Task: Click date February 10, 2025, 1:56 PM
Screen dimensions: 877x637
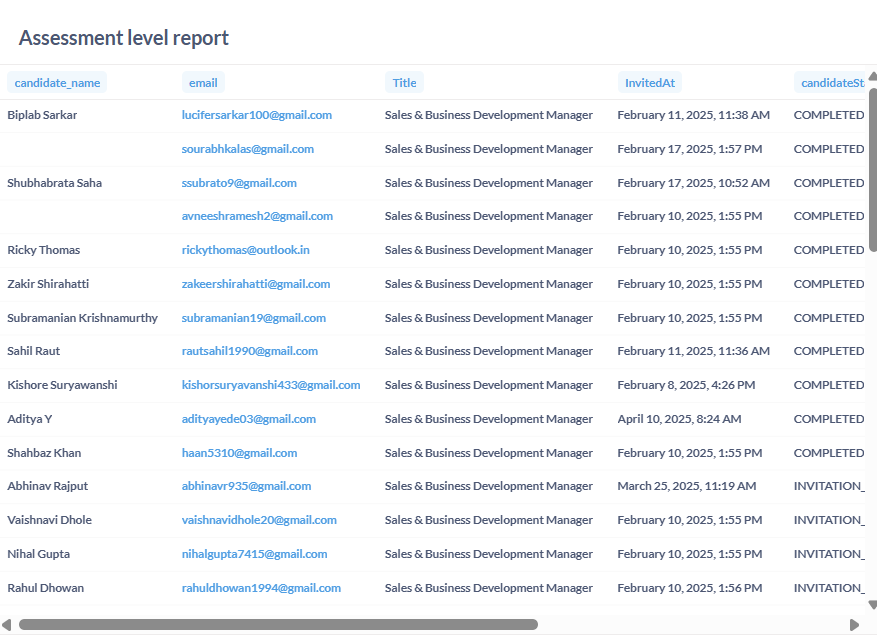Action: tap(690, 589)
